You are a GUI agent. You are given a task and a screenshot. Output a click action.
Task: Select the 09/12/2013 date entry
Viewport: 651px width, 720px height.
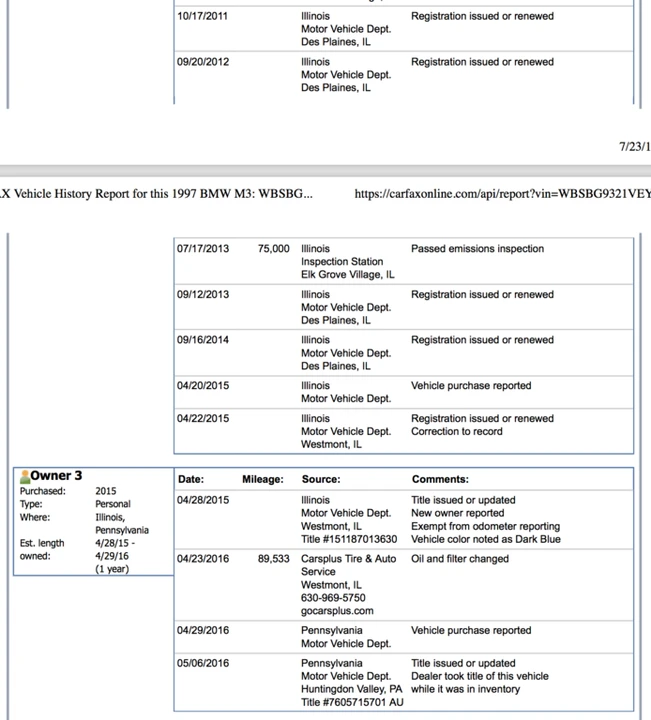tap(202, 294)
